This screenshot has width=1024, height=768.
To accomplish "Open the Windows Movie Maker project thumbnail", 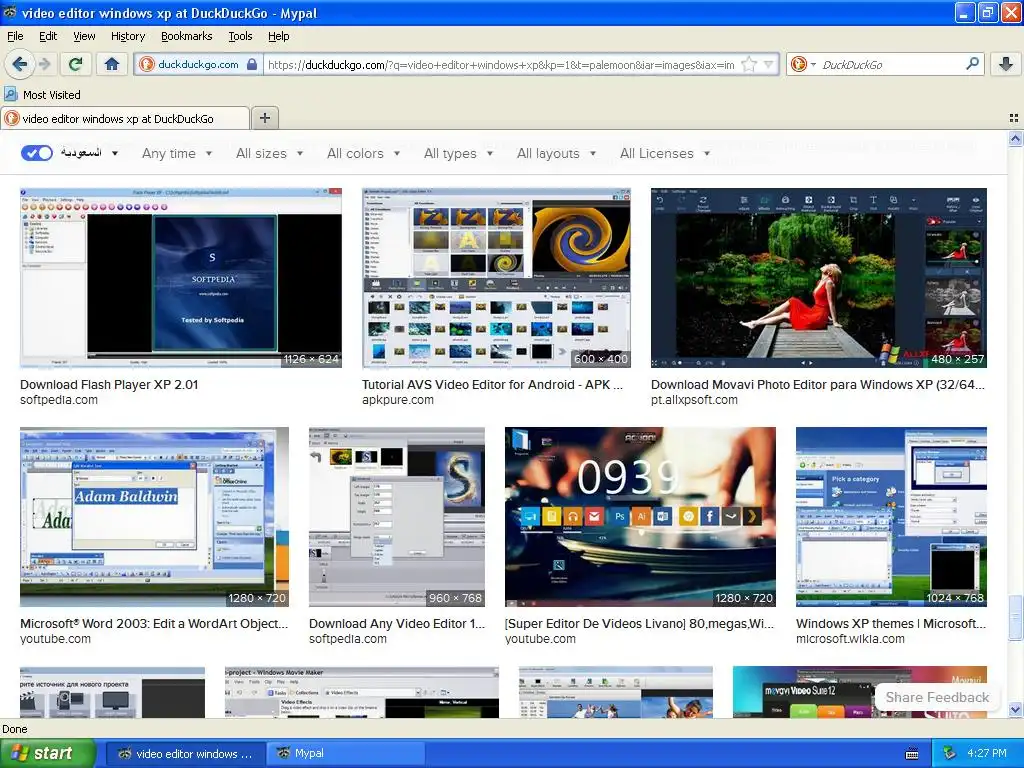I will (x=362, y=692).
